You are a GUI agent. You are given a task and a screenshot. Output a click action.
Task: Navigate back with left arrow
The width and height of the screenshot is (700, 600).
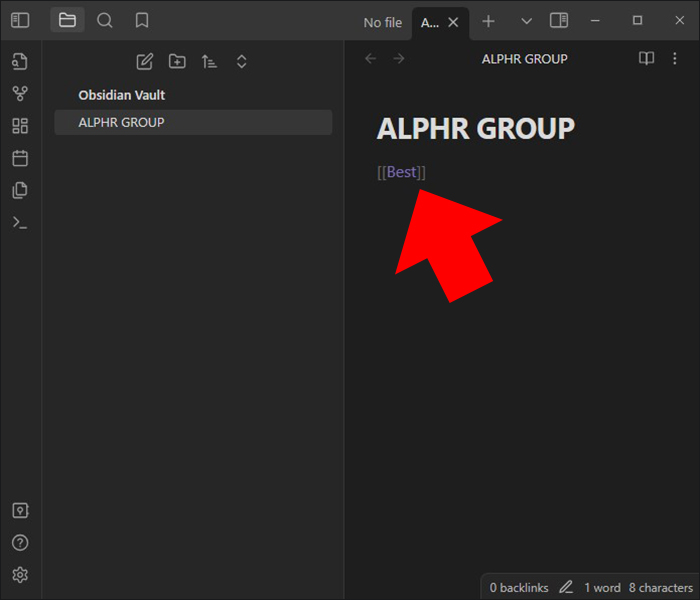[x=371, y=58]
